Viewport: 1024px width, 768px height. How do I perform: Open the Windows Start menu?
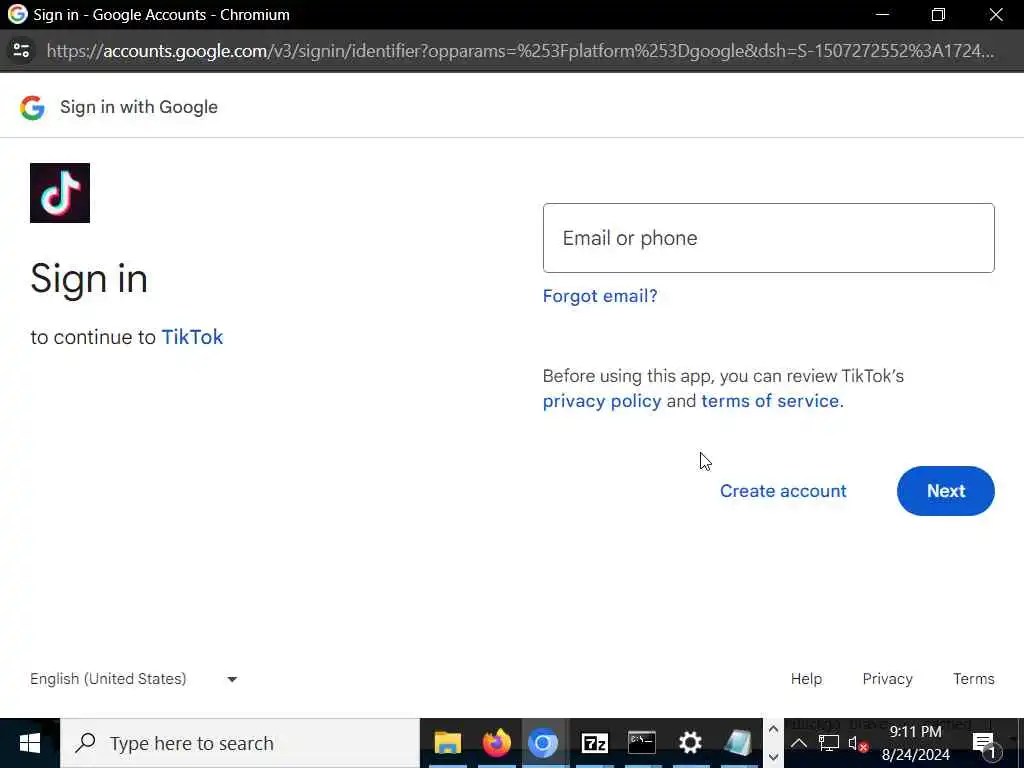click(x=29, y=743)
